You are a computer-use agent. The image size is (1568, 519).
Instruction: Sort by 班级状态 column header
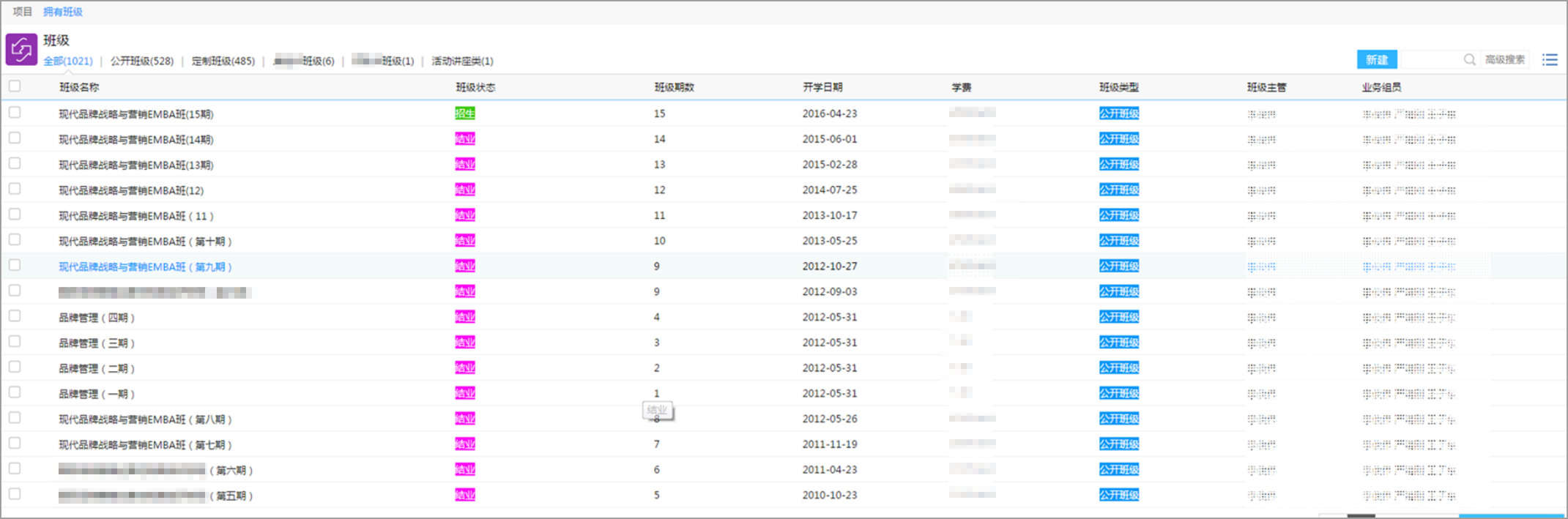tap(475, 87)
